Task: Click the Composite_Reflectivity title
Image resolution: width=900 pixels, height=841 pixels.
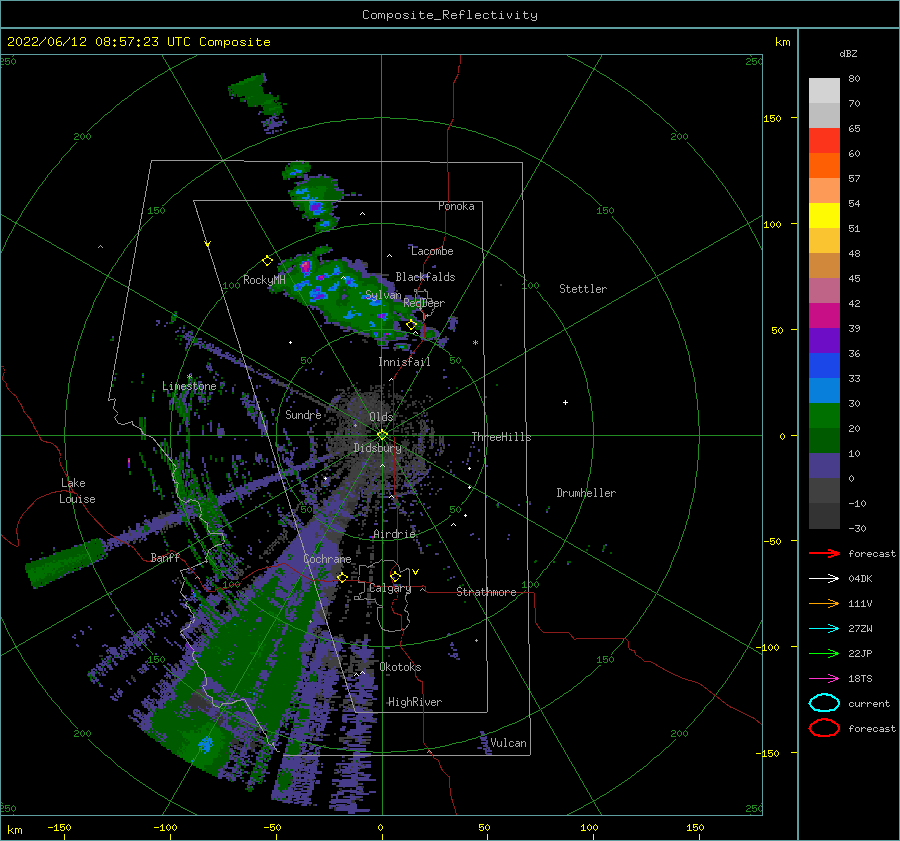Action: click(x=449, y=15)
